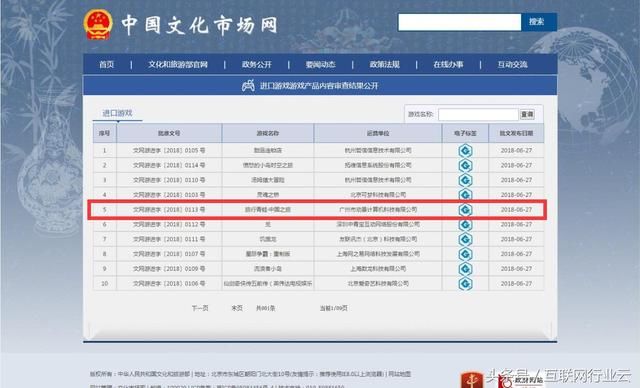Click the 批准文号 column header
Screen dimensions: 640x388
(169, 133)
